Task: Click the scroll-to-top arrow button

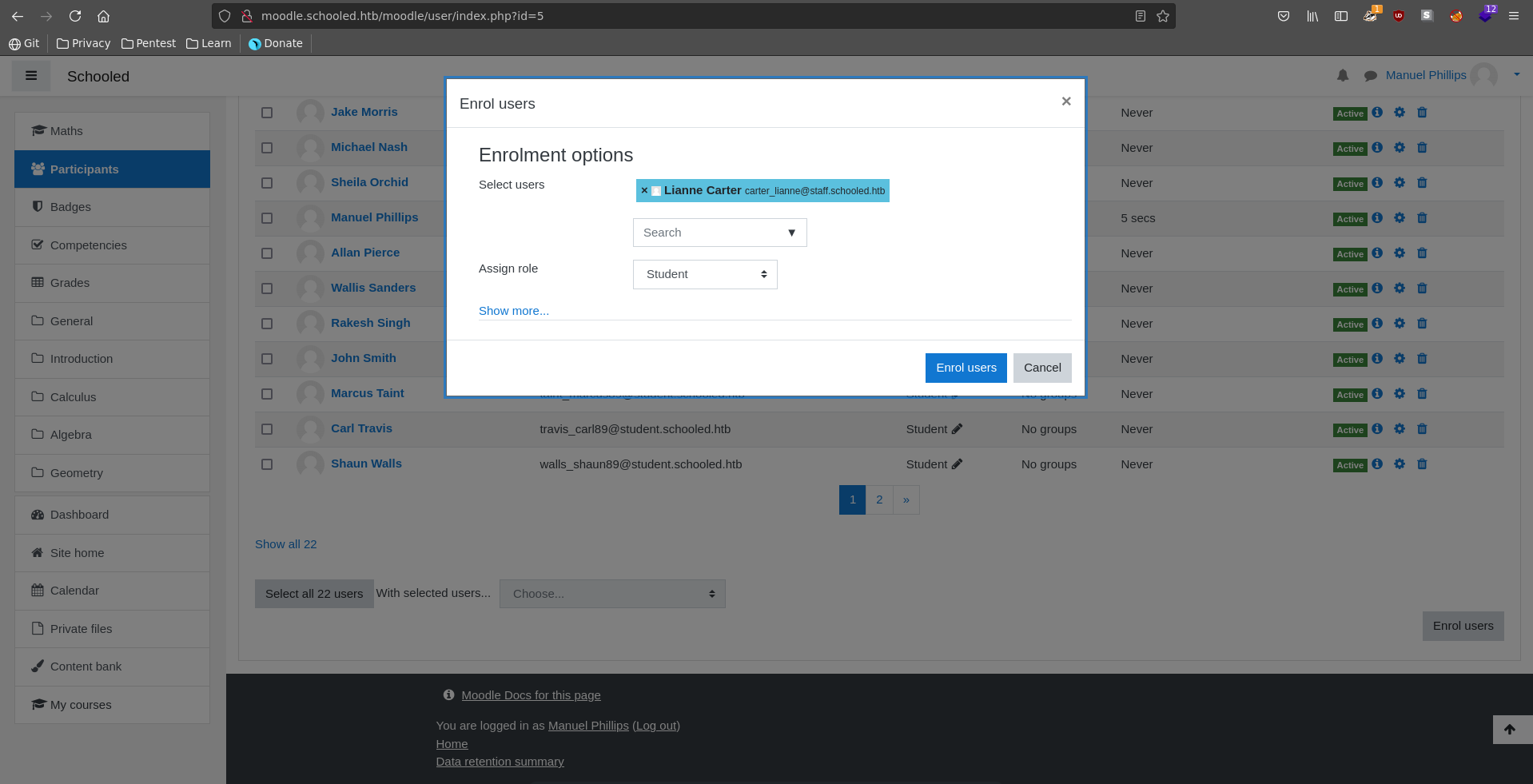Action: pos(1510,729)
